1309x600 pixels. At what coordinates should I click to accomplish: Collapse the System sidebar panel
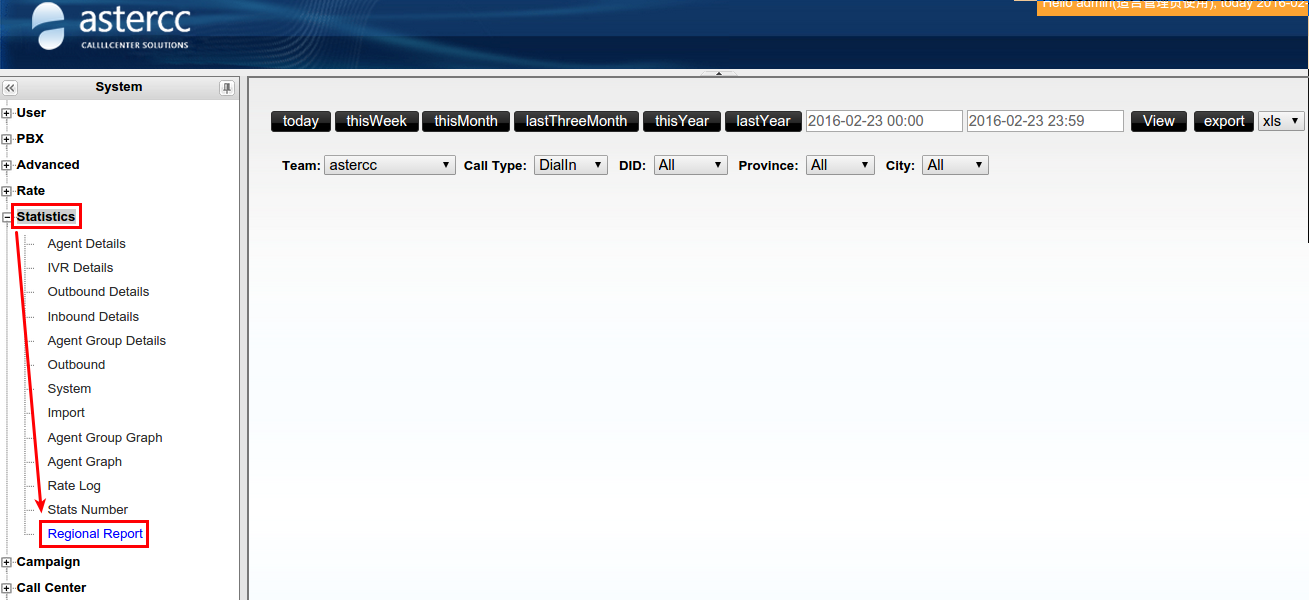click(x=10, y=88)
